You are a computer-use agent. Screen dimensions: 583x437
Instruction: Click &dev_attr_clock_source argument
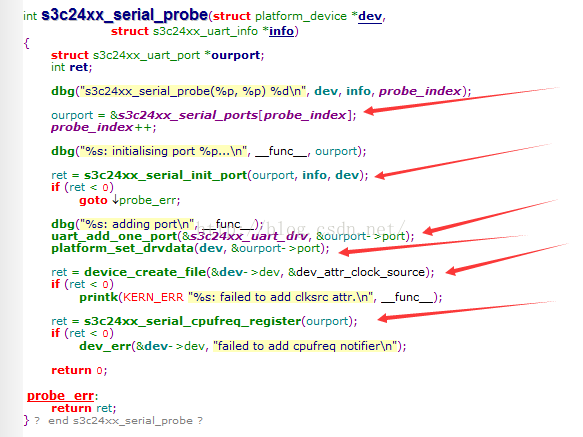click(357, 272)
